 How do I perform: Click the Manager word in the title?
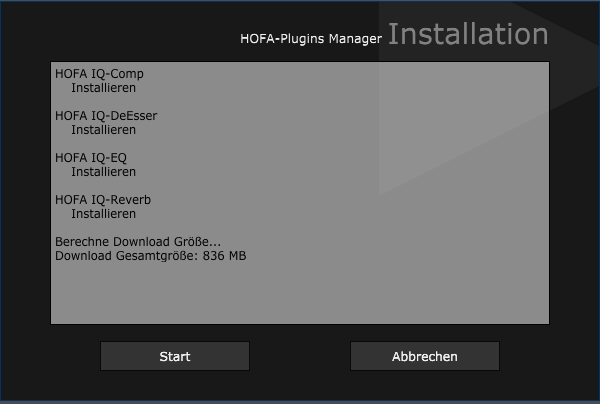[x=355, y=39]
